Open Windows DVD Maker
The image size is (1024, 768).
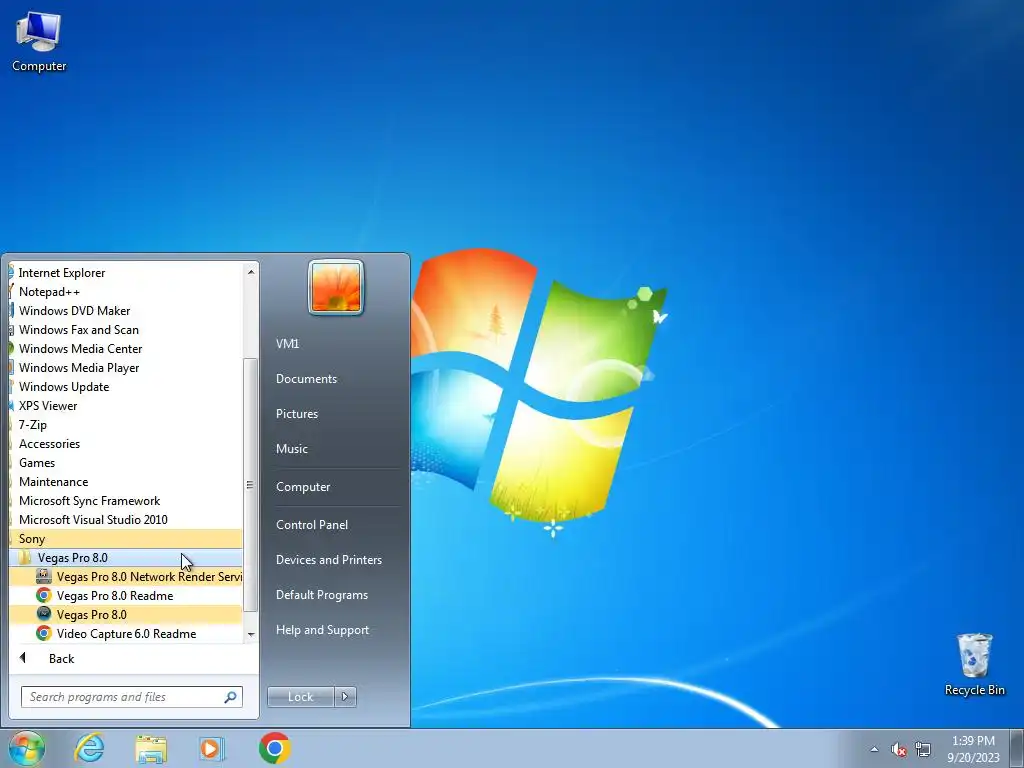125,311
